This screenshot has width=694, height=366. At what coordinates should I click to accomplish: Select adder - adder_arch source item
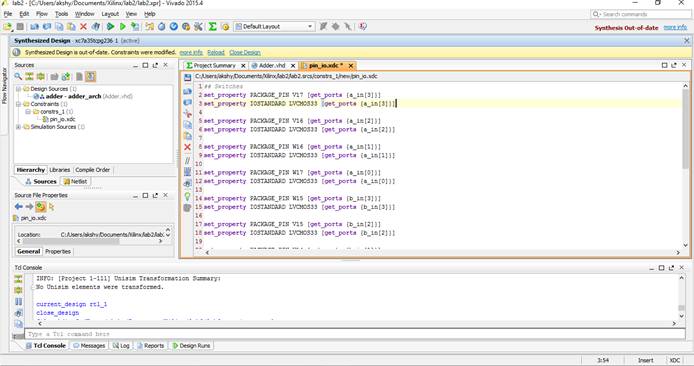[73, 96]
